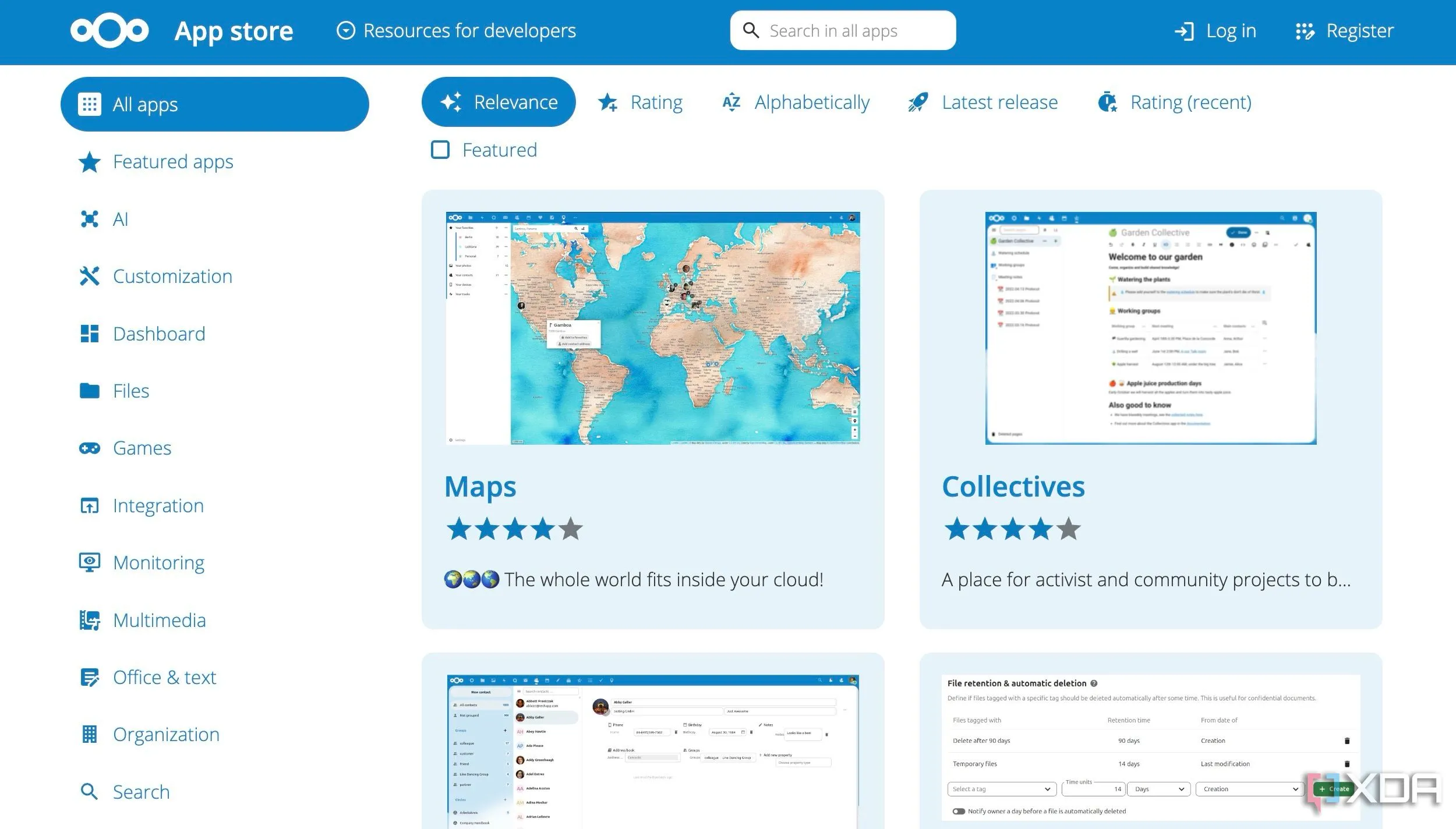Viewport: 1456px width, 829px height.
Task: Click the Nextcloud logo
Action: coord(109,30)
